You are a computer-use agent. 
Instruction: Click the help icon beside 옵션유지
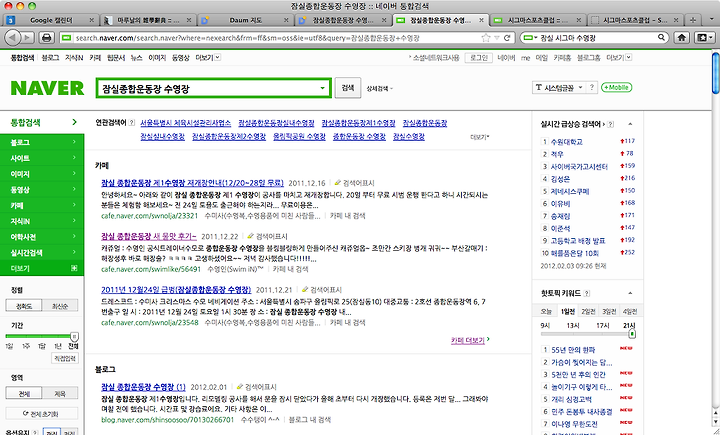35,433
